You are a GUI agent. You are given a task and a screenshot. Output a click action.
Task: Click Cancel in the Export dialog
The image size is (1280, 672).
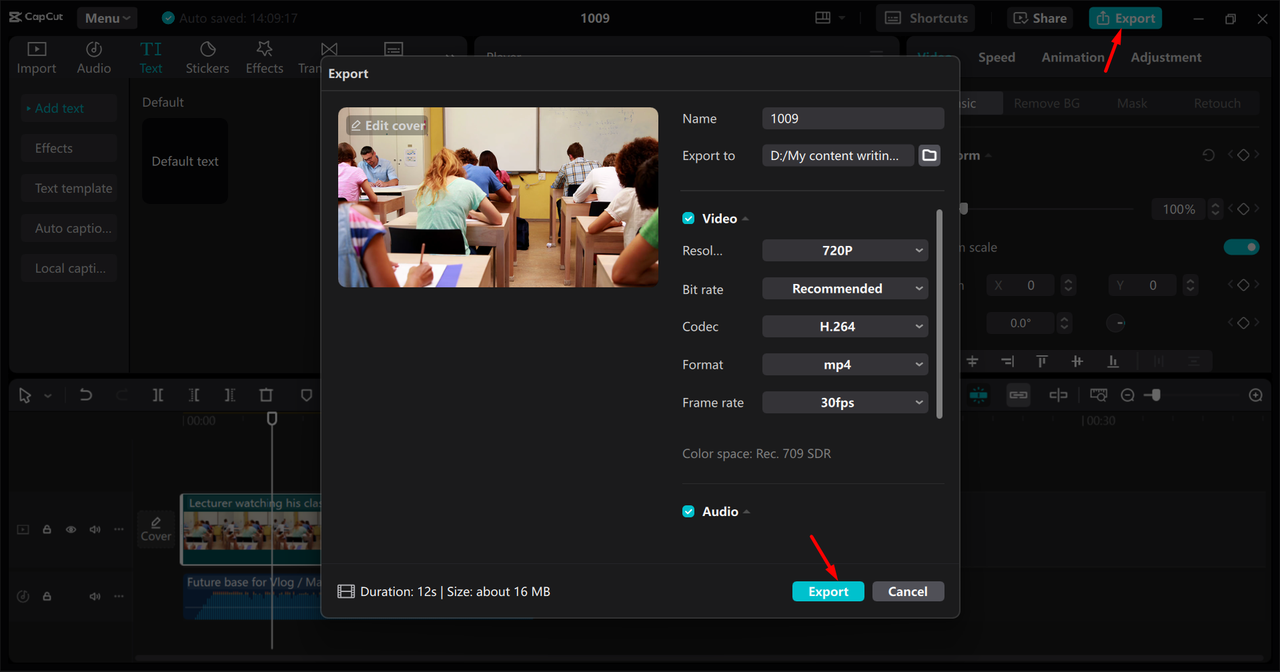[908, 591]
